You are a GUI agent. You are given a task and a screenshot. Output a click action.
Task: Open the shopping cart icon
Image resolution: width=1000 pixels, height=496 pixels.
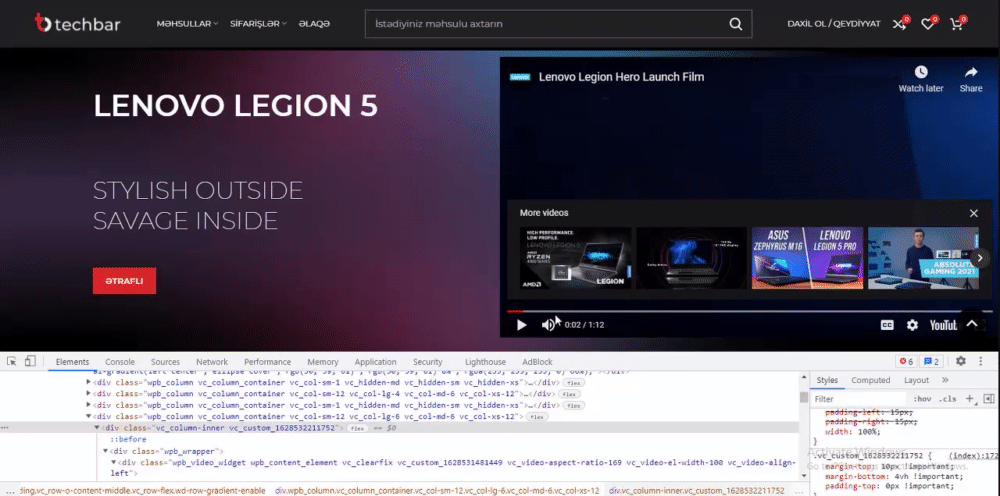click(x=957, y=24)
